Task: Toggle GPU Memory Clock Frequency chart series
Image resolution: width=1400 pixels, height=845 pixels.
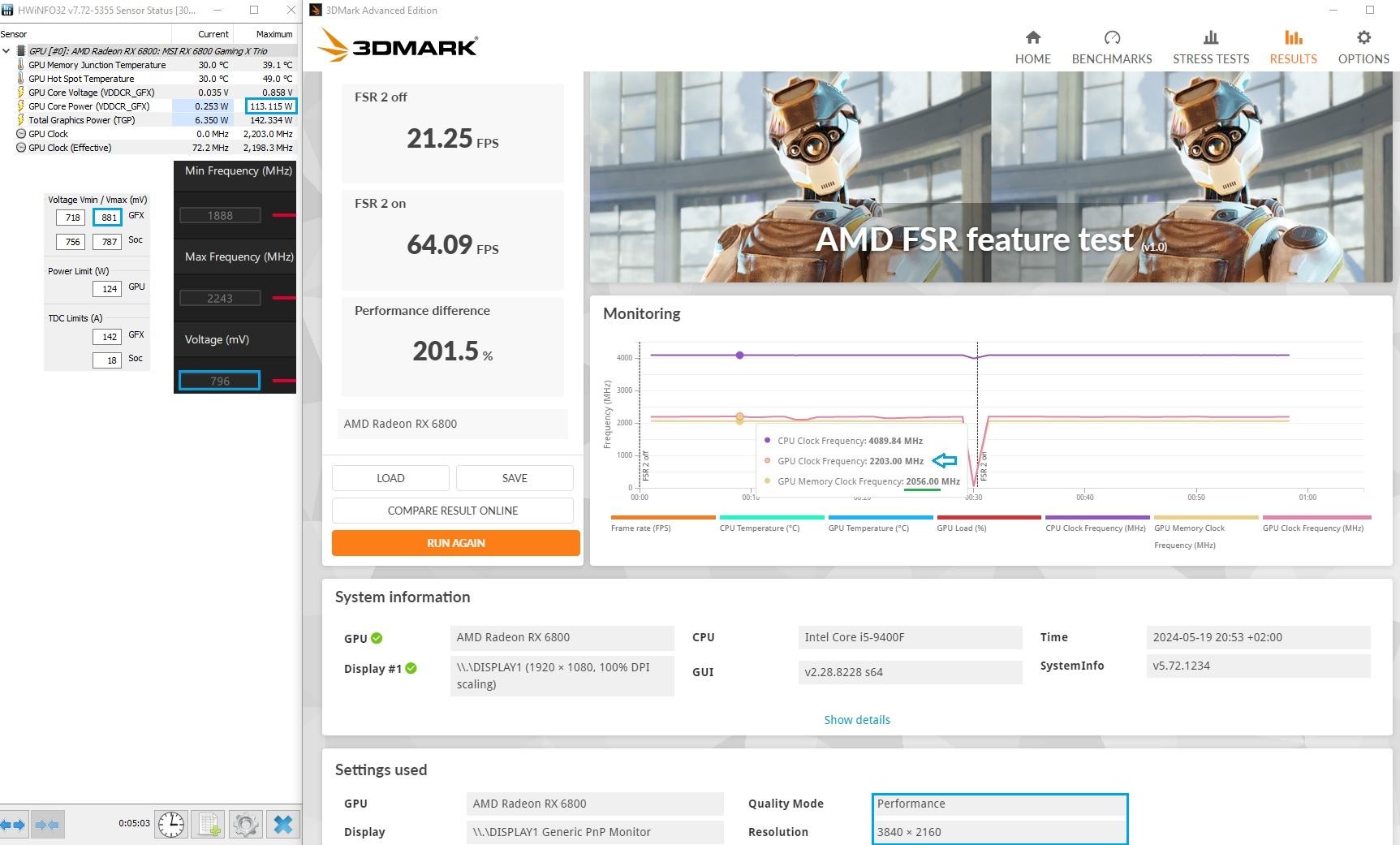Action: coord(1206,532)
